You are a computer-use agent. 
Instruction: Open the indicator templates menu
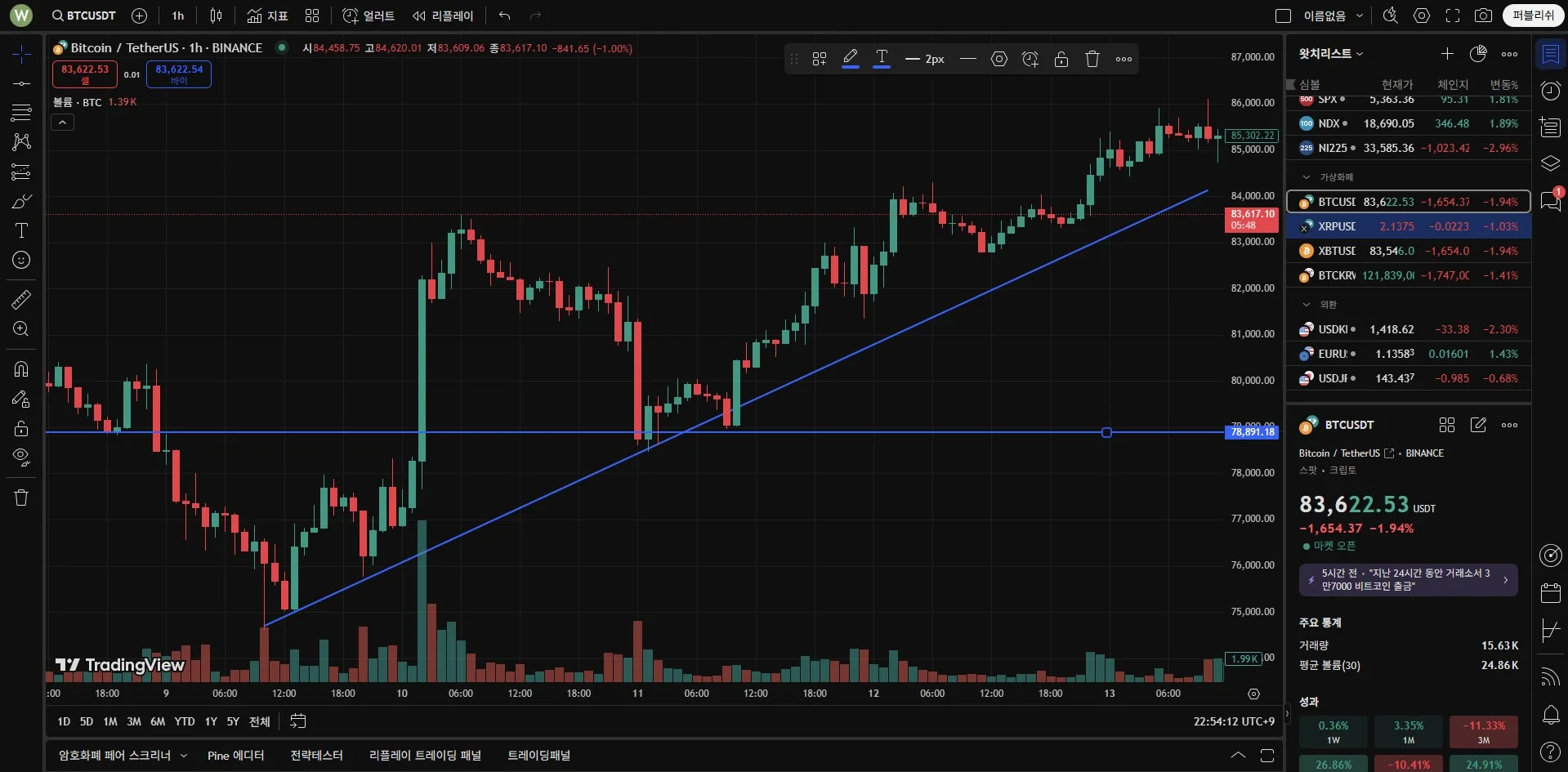click(x=312, y=16)
